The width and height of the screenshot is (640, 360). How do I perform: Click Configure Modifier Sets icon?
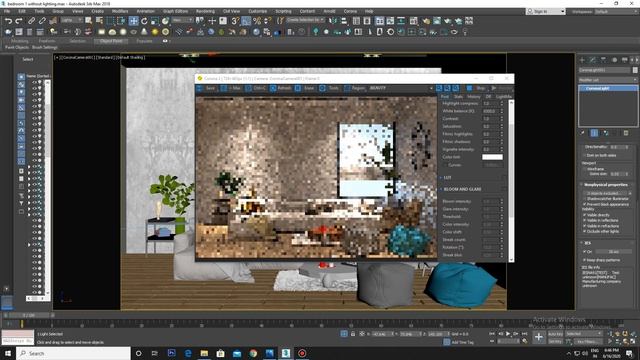click(x=626, y=133)
